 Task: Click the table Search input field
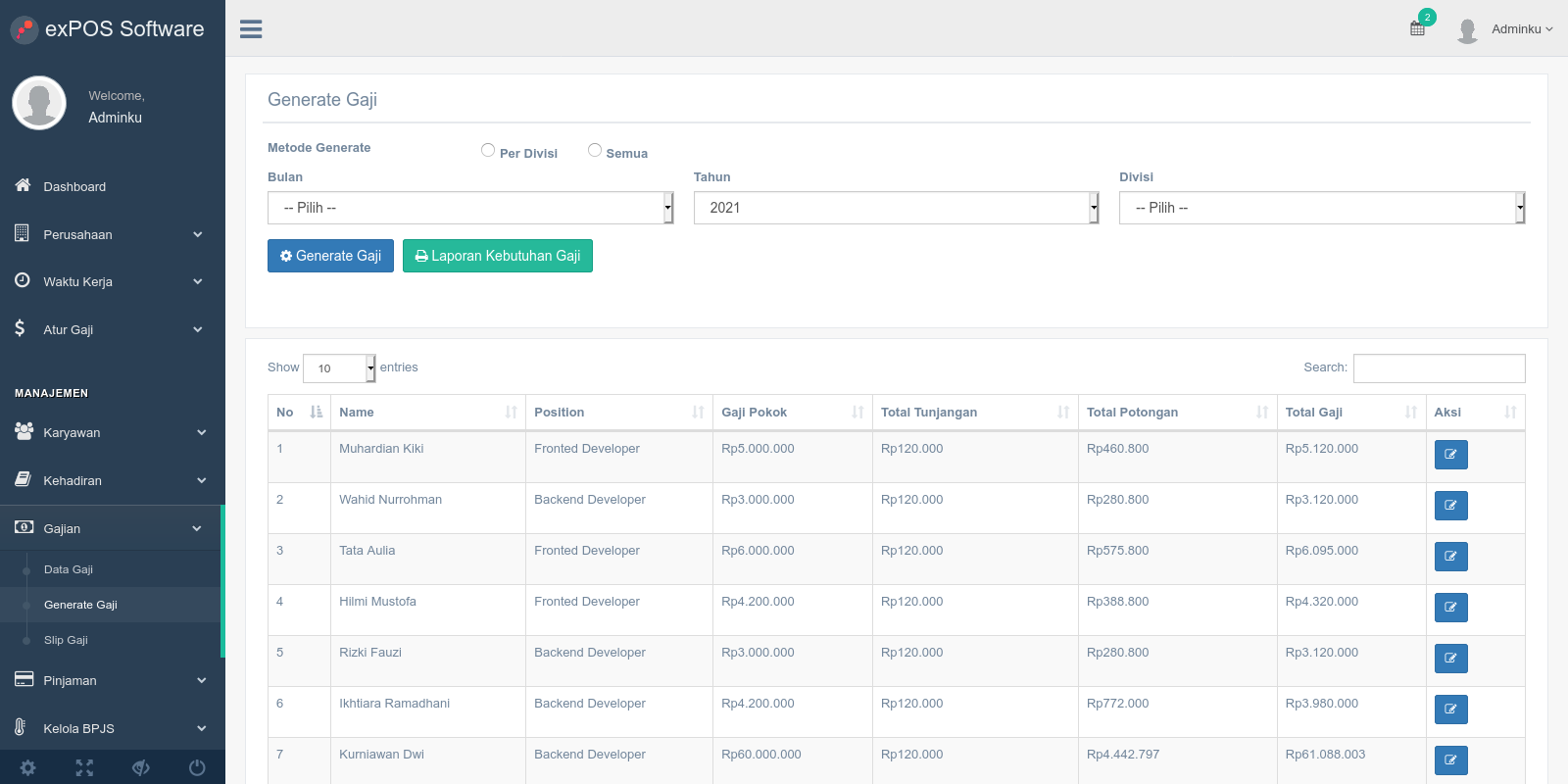1439,368
